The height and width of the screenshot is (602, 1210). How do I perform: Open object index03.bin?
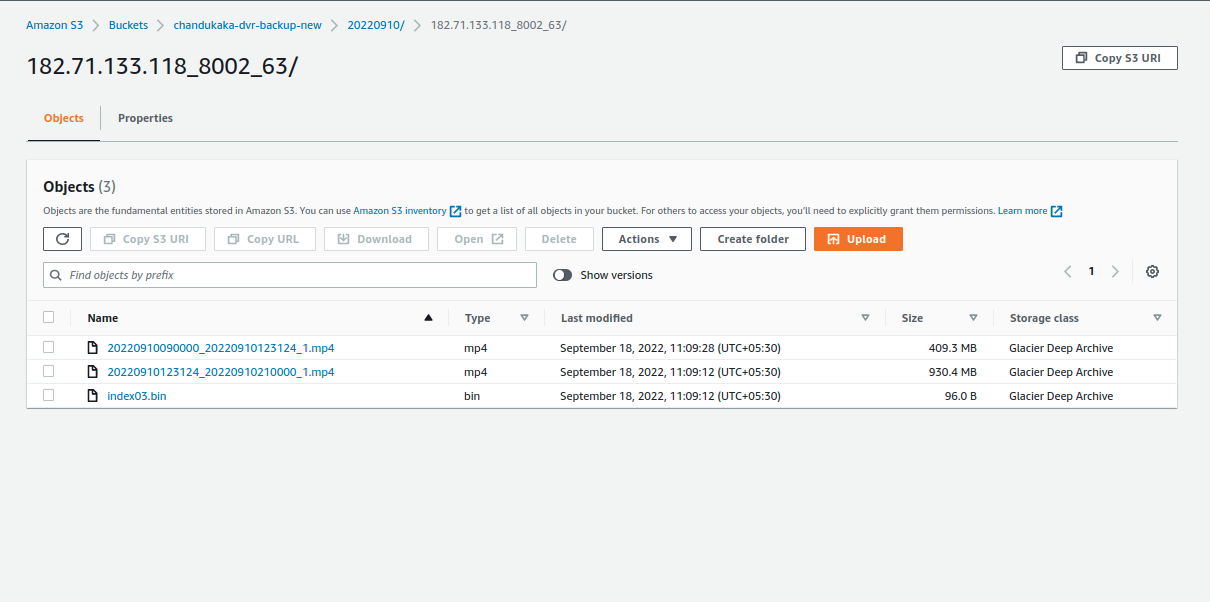click(x=137, y=396)
